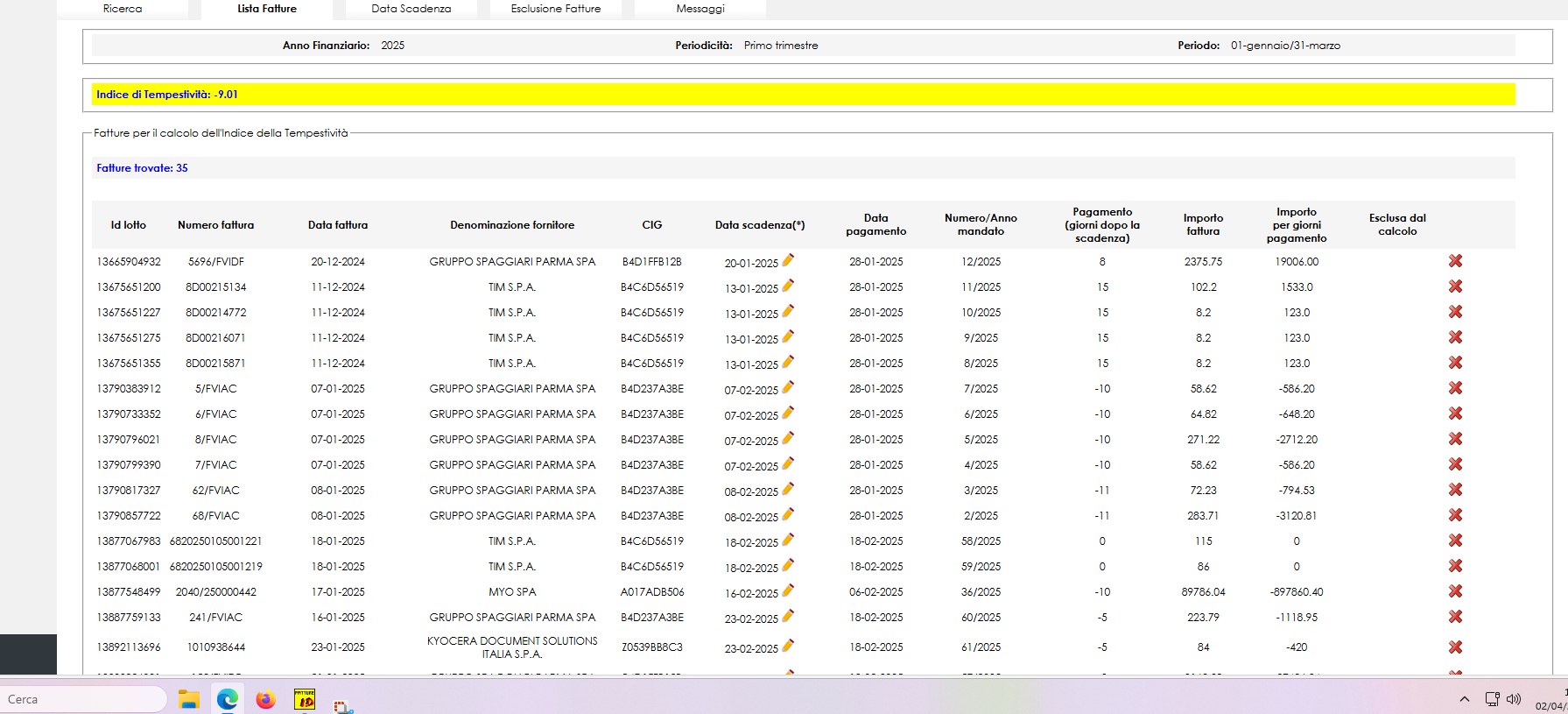Edit due date of MYO SPA invoice
The image size is (1568, 714).
pos(788,590)
